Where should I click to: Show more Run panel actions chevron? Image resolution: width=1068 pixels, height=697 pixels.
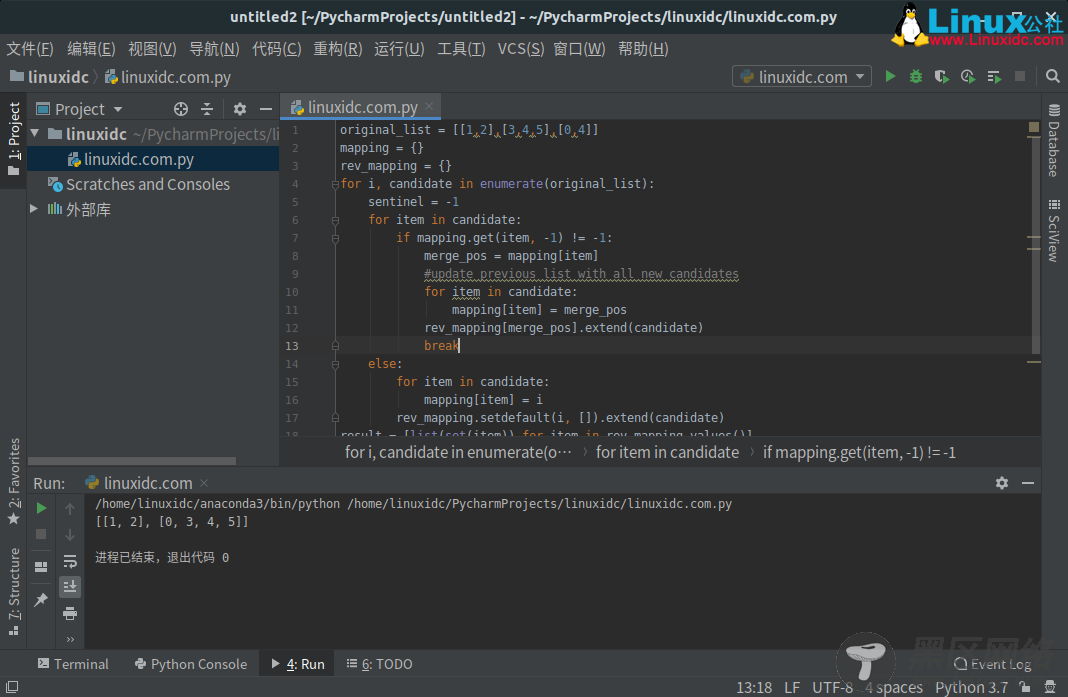click(69, 639)
